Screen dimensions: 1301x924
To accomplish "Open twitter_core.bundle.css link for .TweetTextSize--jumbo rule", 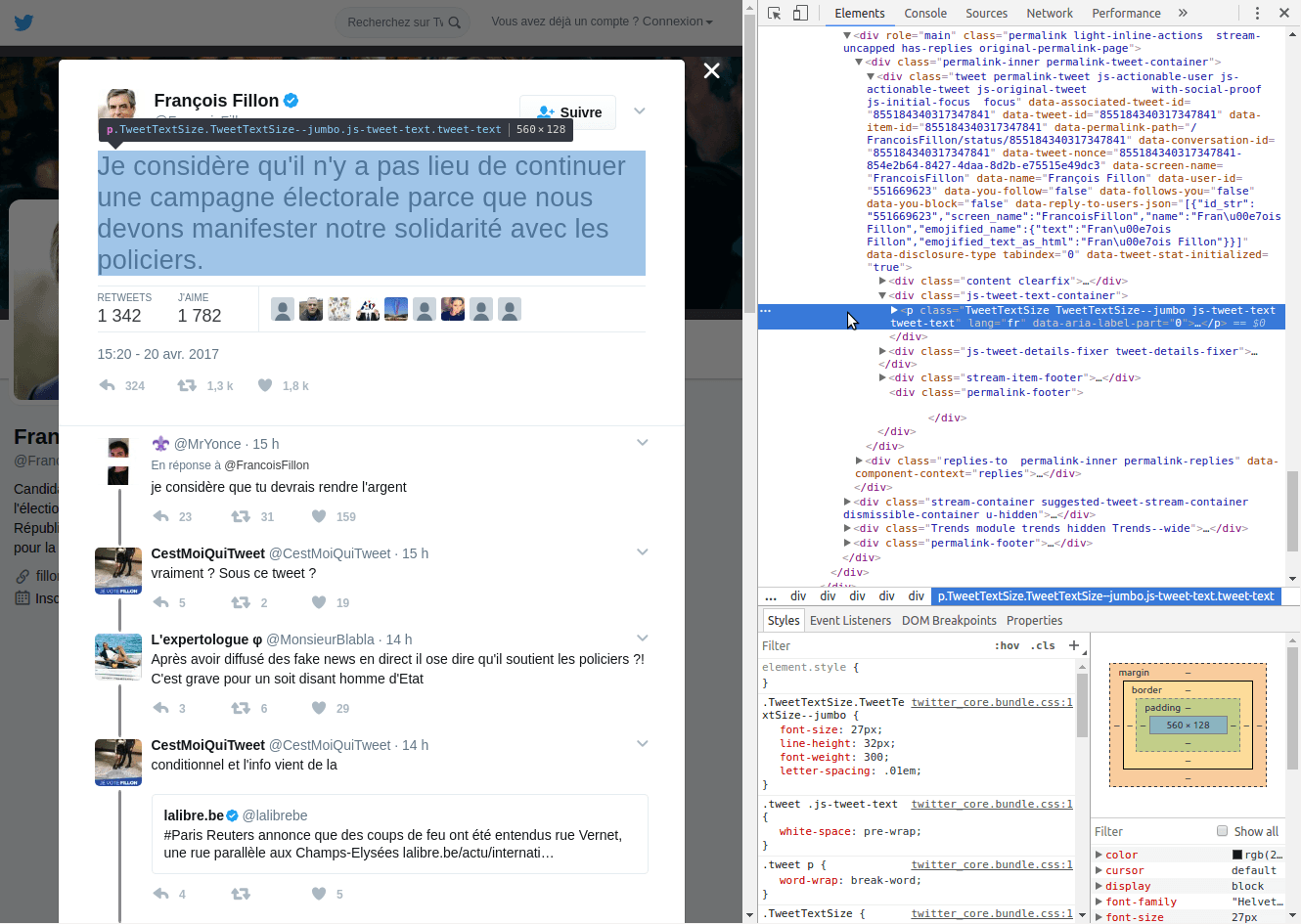I will (992, 702).
